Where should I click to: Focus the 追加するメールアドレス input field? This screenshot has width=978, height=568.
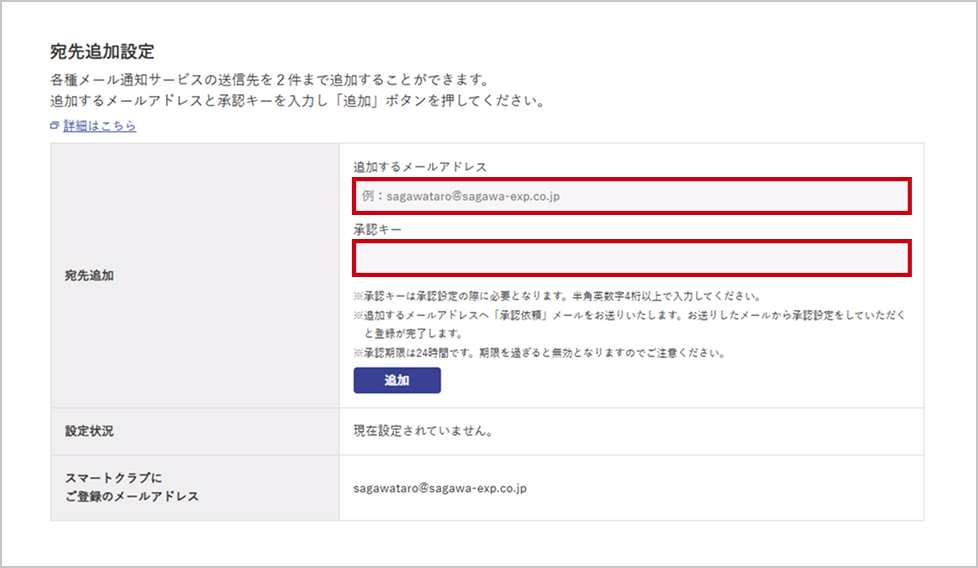(x=631, y=196)
